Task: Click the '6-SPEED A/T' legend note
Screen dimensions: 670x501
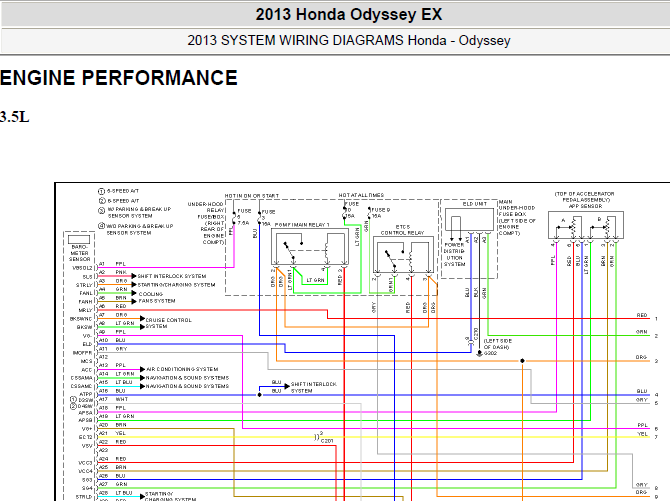Action: (123, 200)
